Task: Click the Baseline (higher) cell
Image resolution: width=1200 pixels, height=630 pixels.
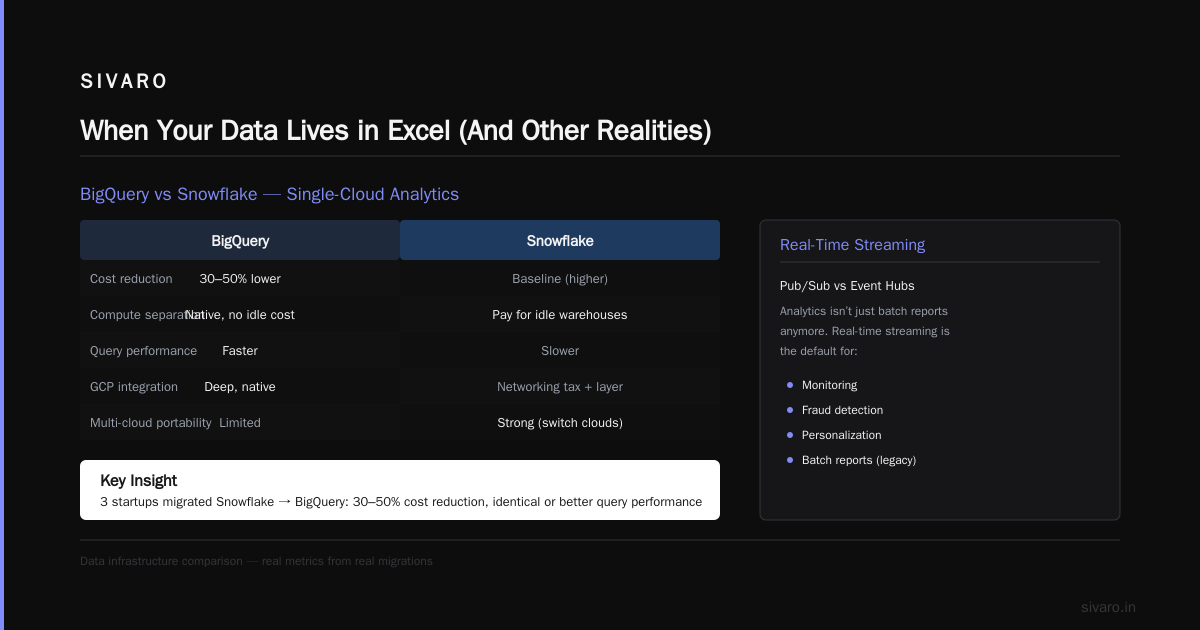Action: pos(560,279)
